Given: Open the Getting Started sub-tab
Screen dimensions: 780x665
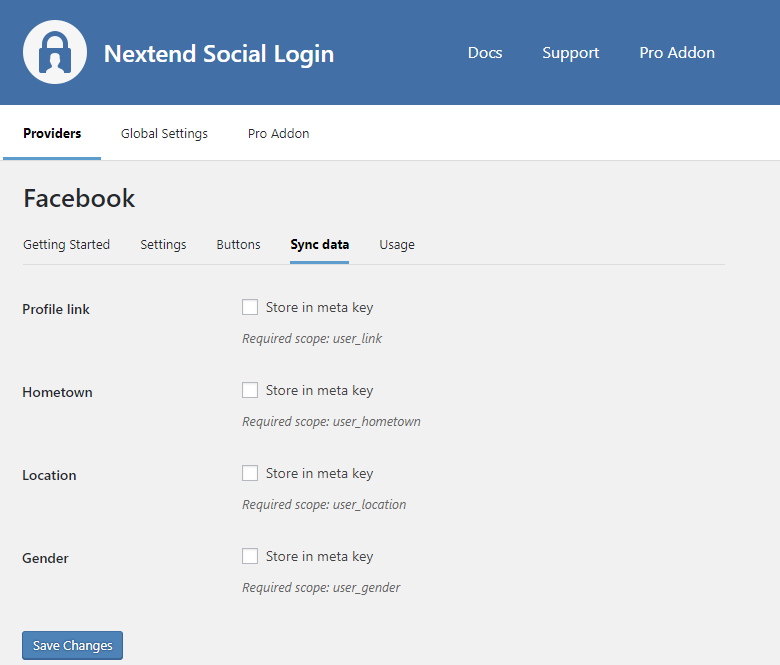Looking at the screenshot, I should (x=66, y=244).
